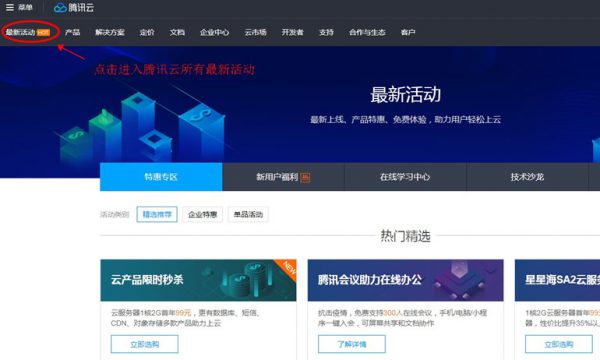Open the 开发者 navigation item
This screenshot has height=360, width=600.
point(292,33)
